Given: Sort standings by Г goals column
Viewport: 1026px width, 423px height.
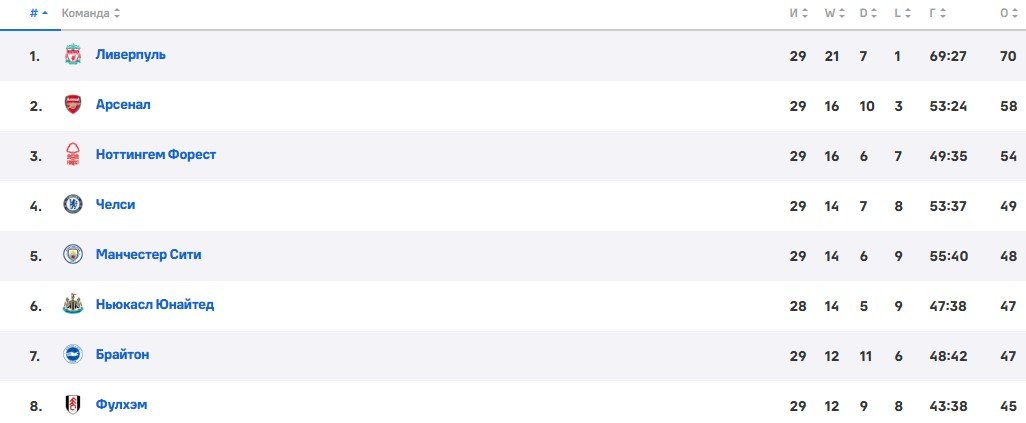Looking at the screenshot, I should (936, 14).
